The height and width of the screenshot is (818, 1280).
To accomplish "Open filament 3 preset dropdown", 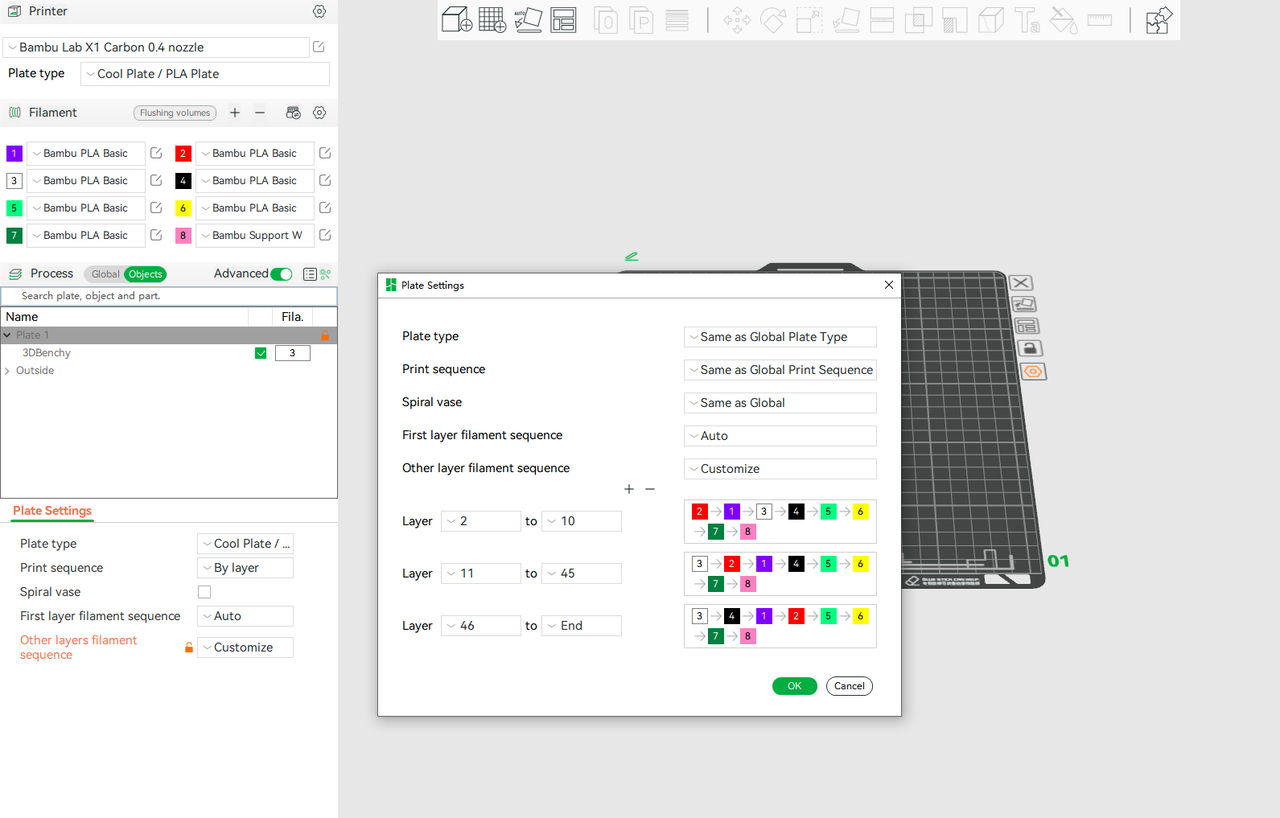I will pos(86,181).
